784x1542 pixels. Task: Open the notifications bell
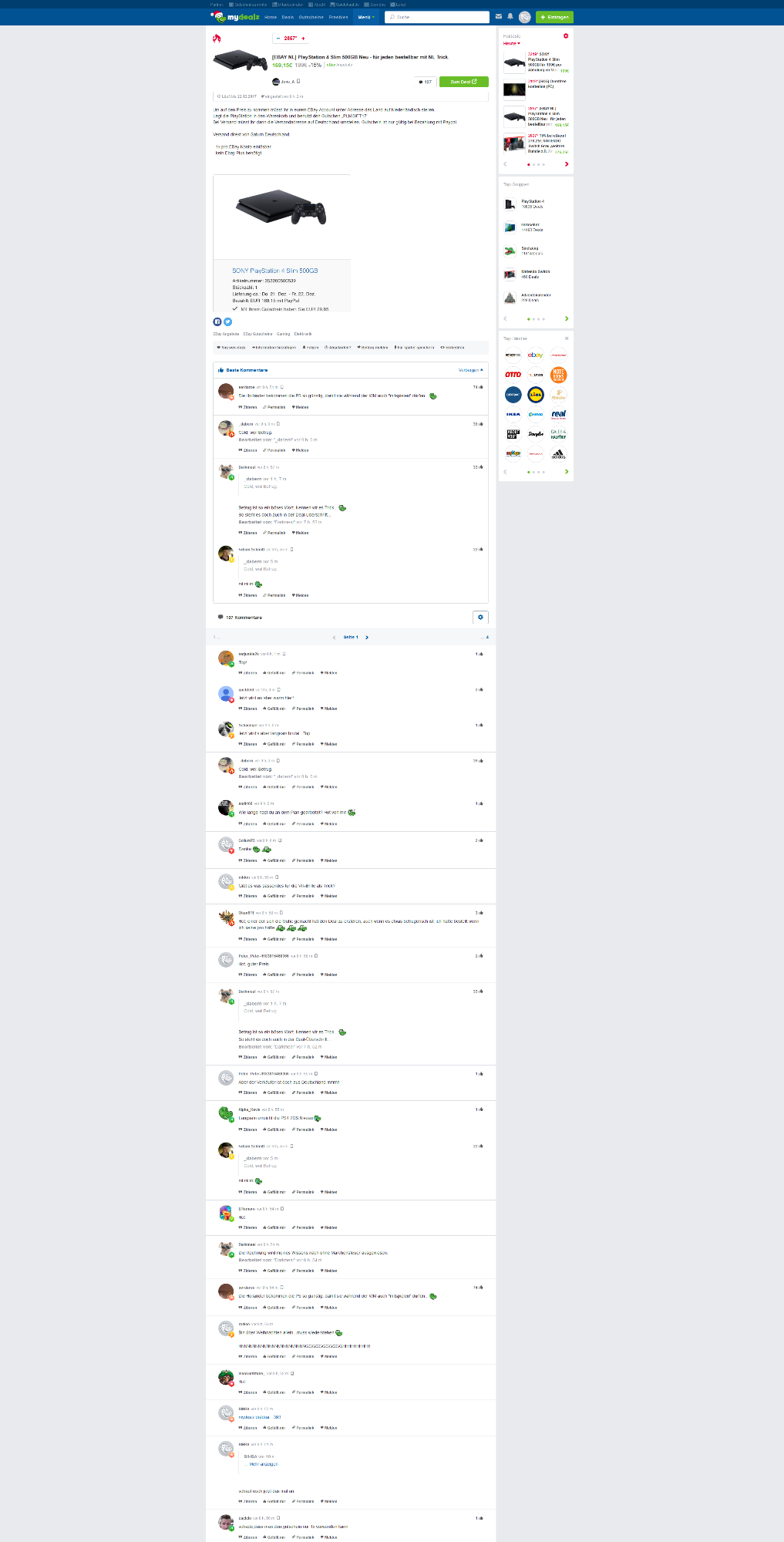click(x=510, y=16)
